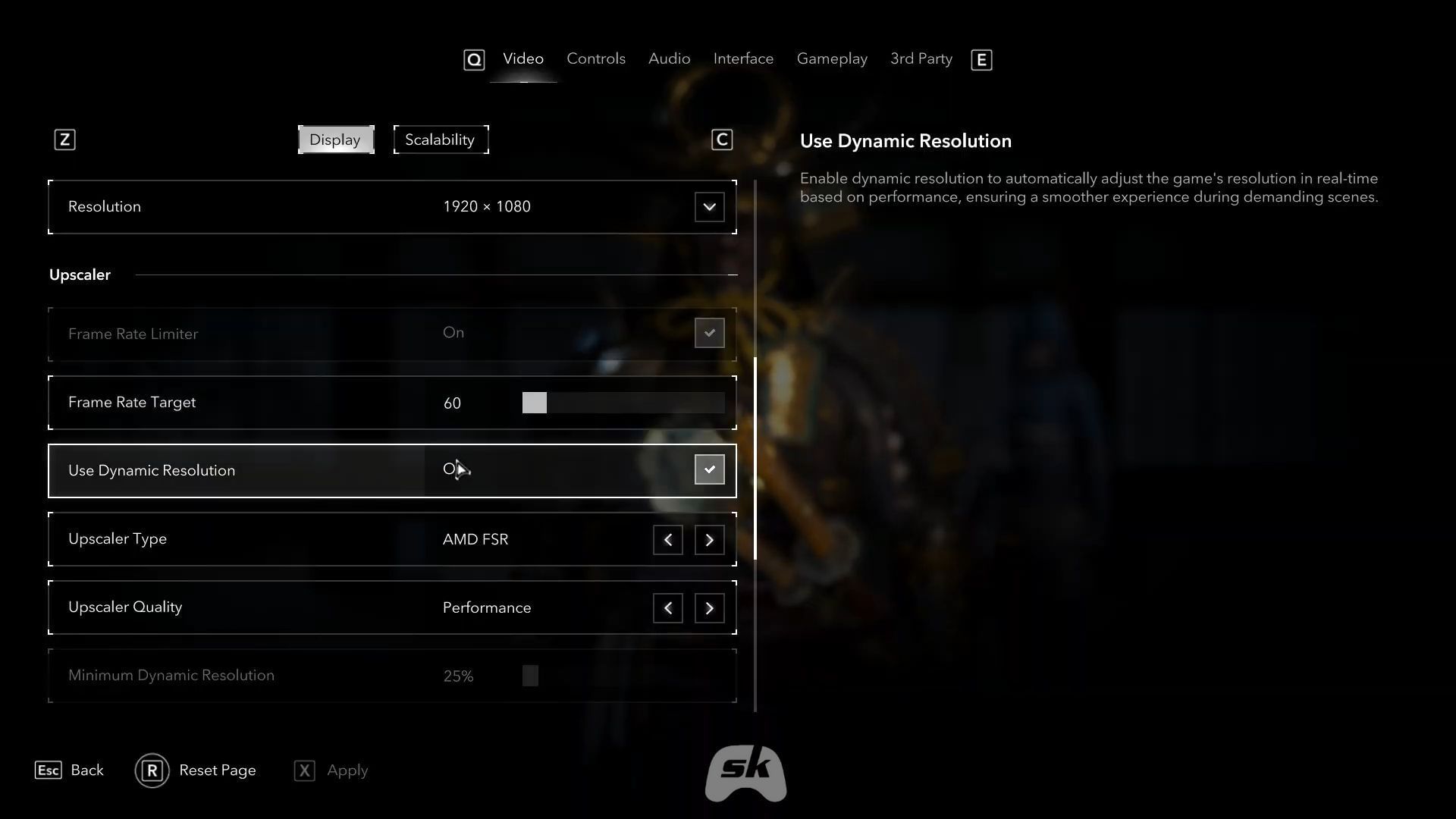Select next Upscaler Type with right arrow
Screen dimensions: 1456x819
(709, 540)
